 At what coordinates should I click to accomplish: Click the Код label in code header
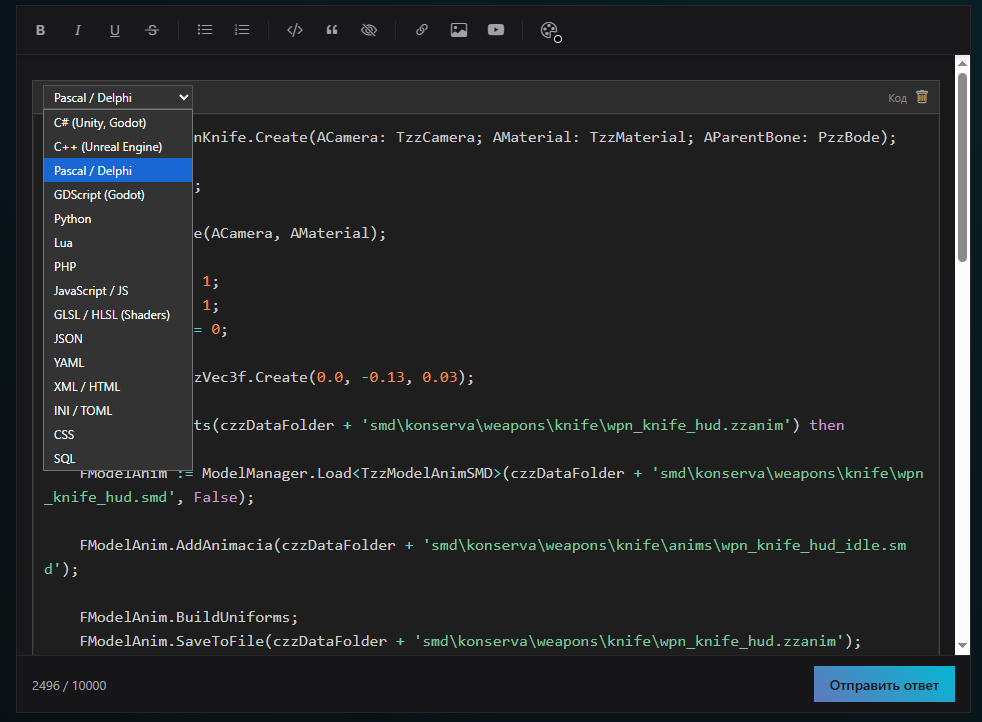point(897,98)
